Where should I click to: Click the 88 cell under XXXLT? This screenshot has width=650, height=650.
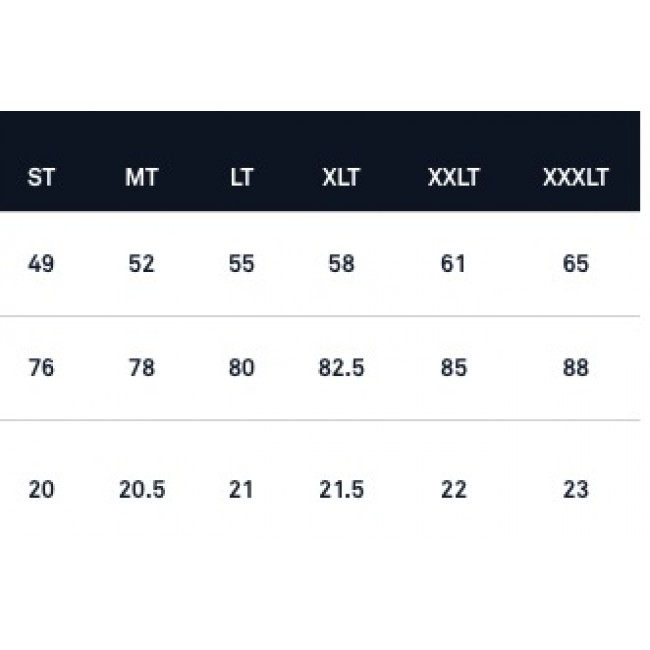[x=575, y=369]
